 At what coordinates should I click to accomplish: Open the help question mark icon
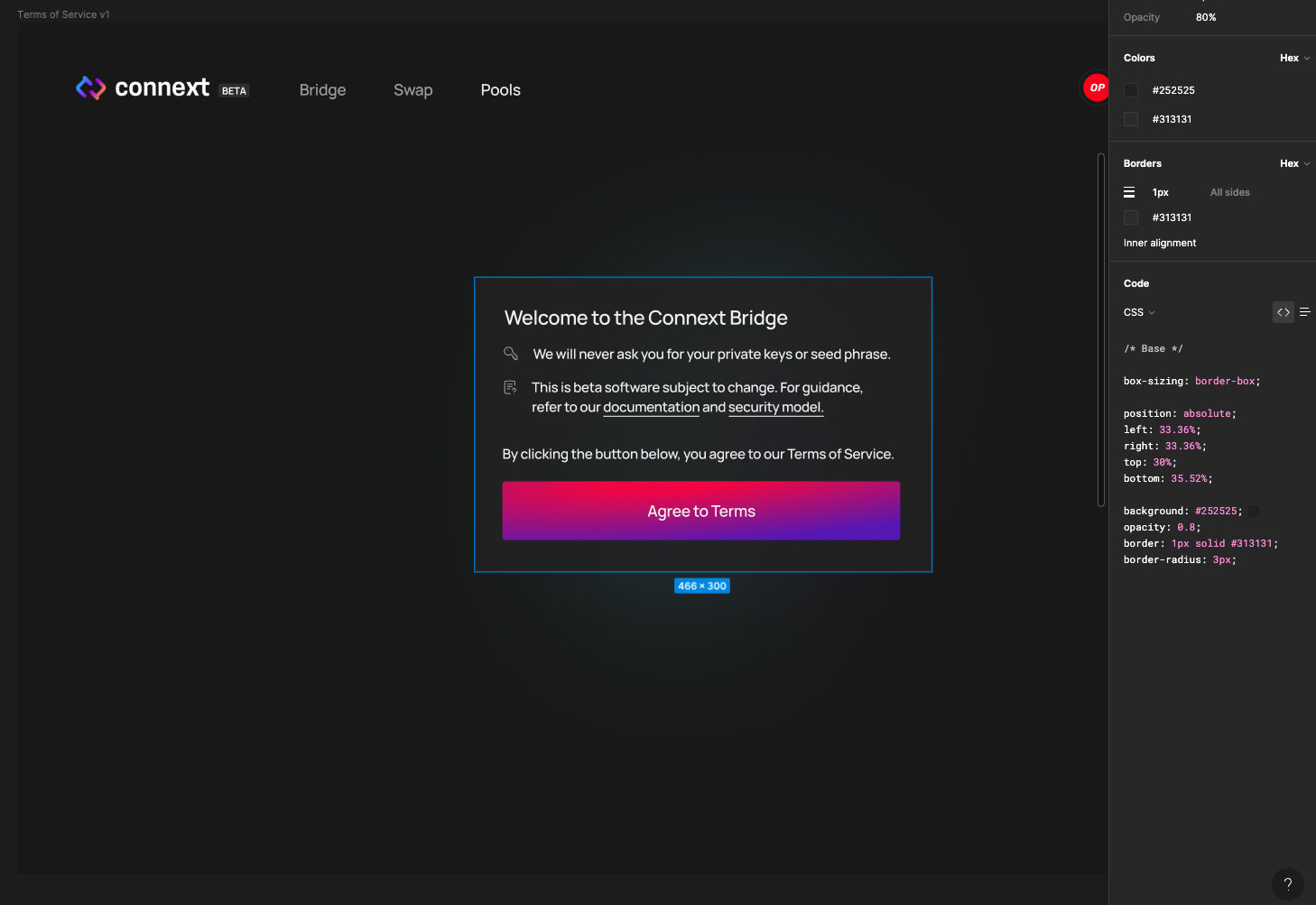click(x=1287, y=884)
